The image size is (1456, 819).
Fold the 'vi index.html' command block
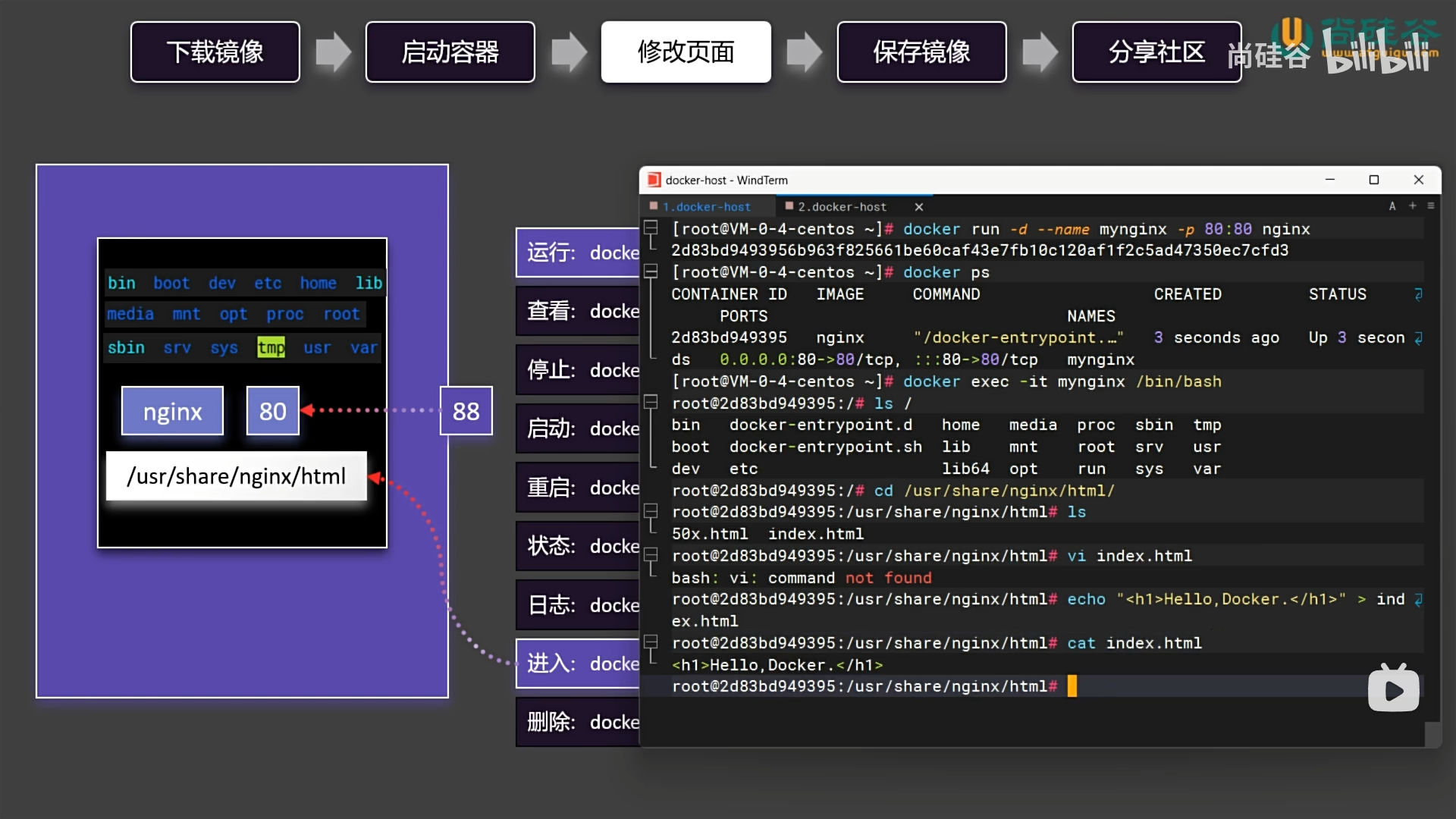(x=651, y=554)
